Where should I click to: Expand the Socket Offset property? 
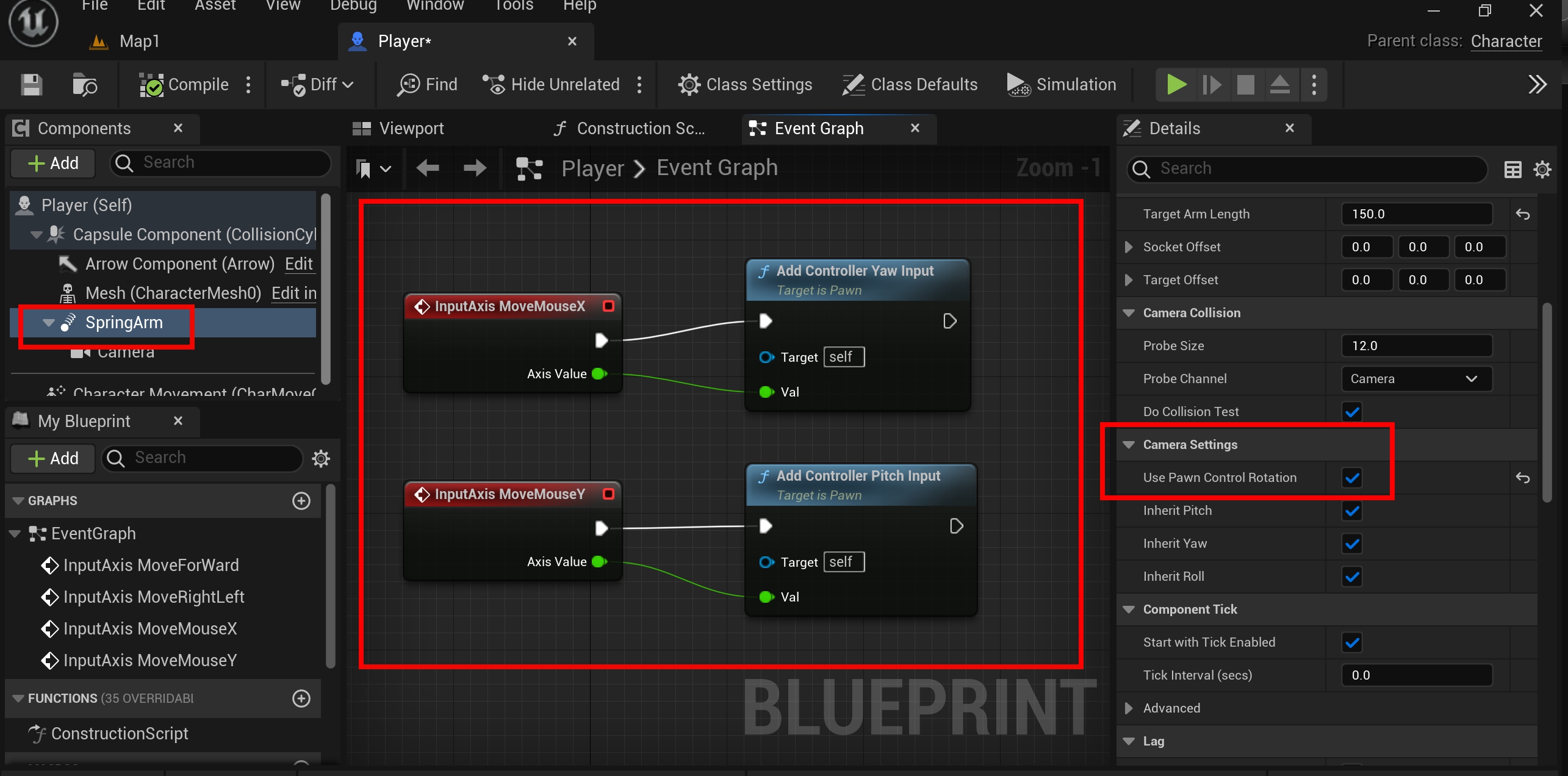(1128, 247)
